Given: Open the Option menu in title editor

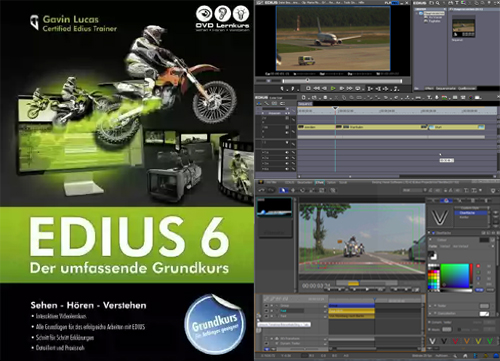Looking at the screenshot, I should (331, 182).
